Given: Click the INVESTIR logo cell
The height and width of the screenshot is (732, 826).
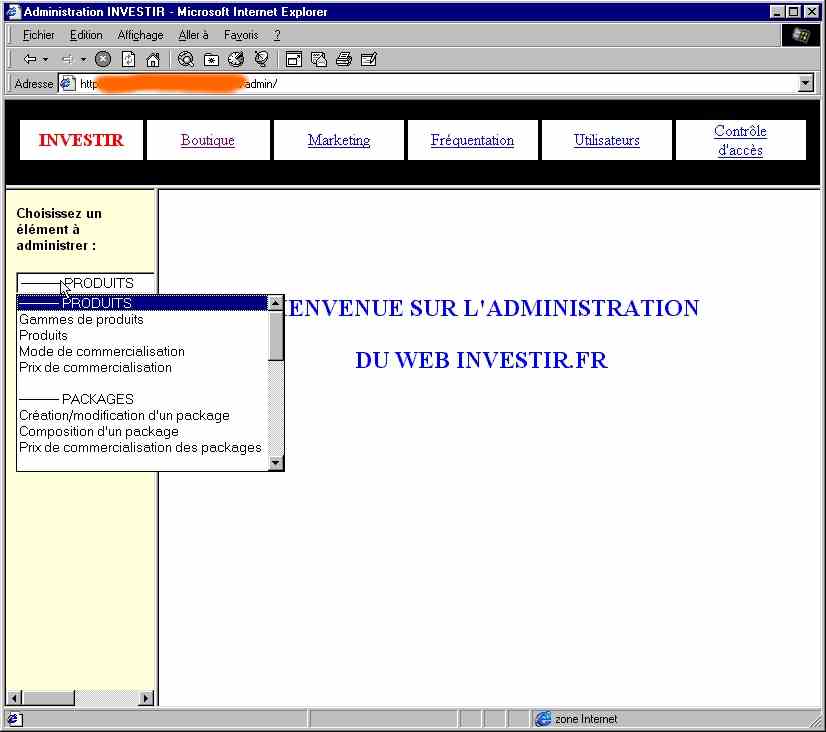Looking at the screenshot, I should coord(81,140).
